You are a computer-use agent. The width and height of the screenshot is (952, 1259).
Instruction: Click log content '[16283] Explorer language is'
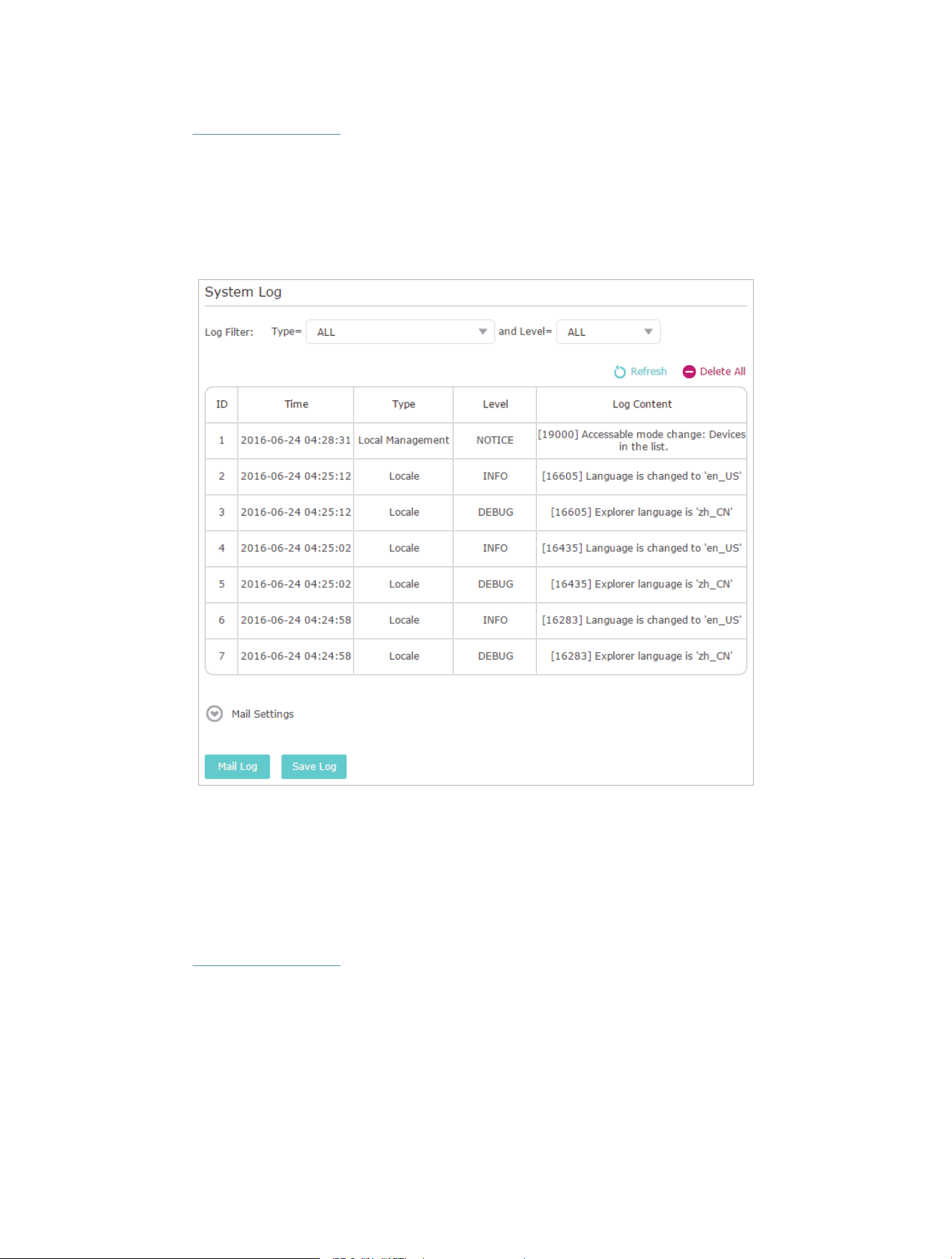click(x=642, y=656)
